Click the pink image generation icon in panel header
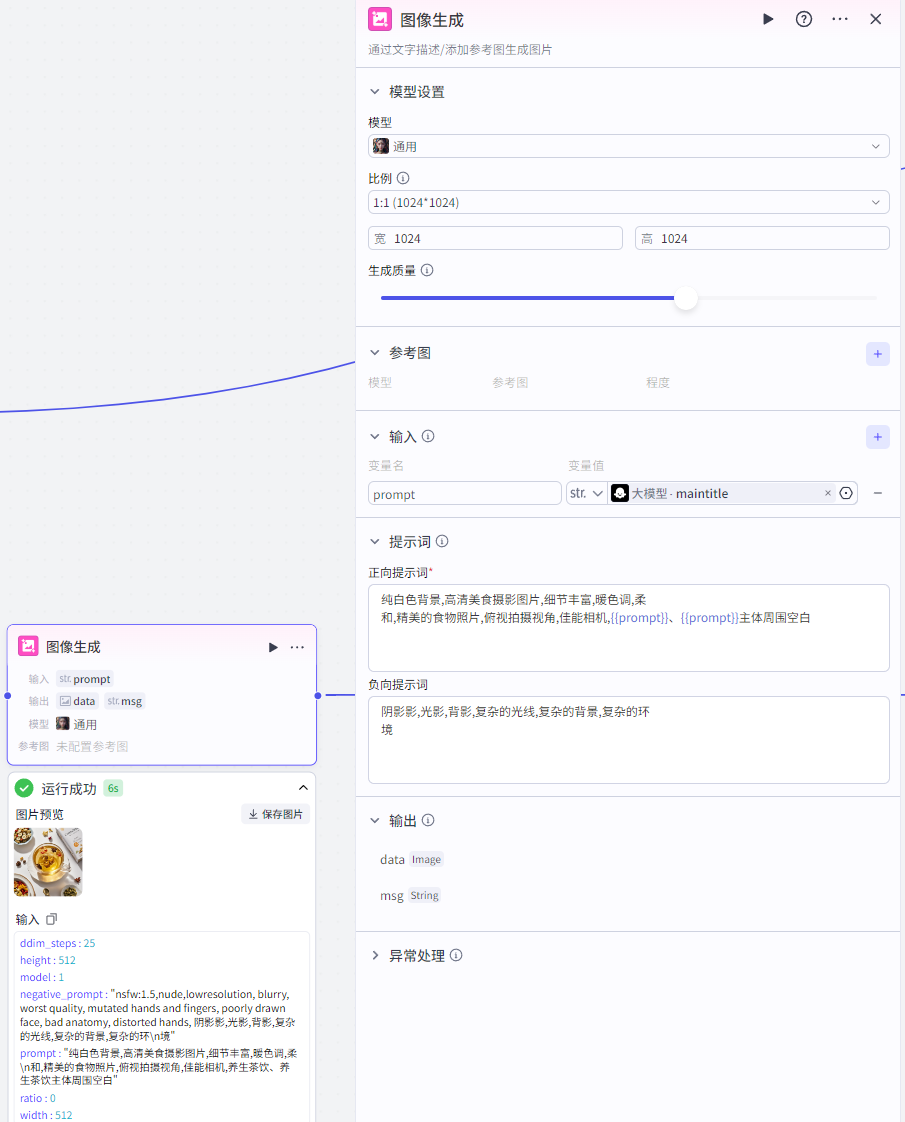Image resolution: width=905 pixels, height=1122 pixels. [x=380, y=19]
